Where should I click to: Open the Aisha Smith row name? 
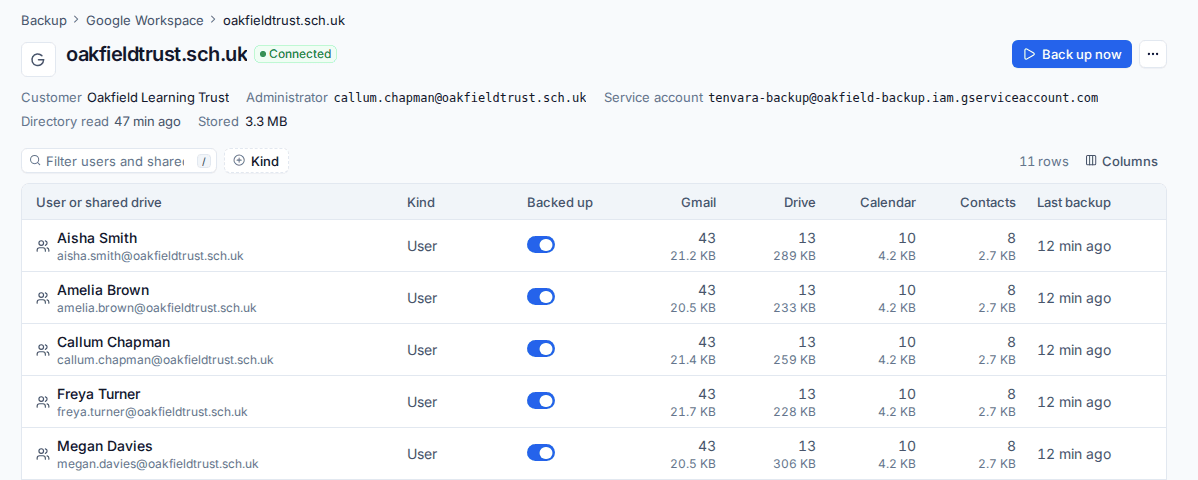(x=97, y=238)
